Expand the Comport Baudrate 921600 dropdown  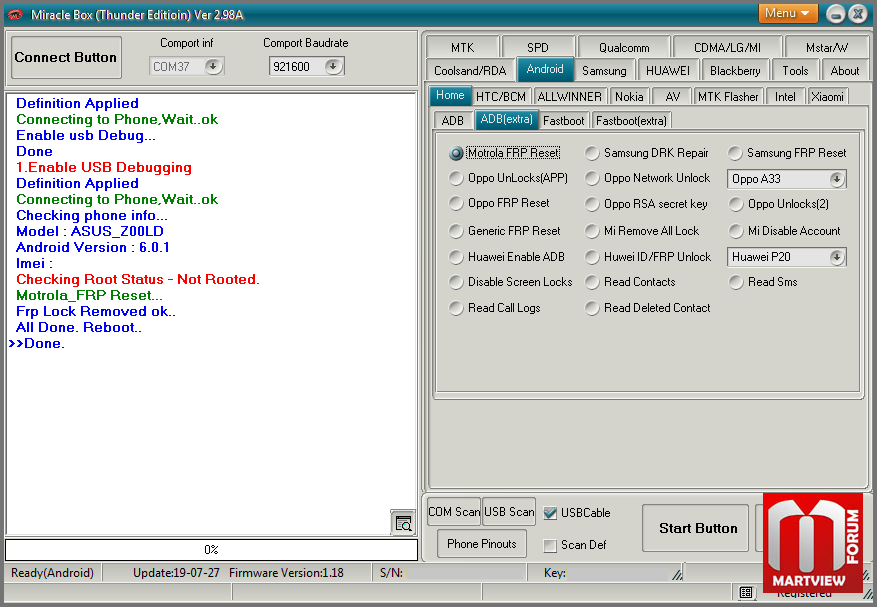(x=333, y=66)
